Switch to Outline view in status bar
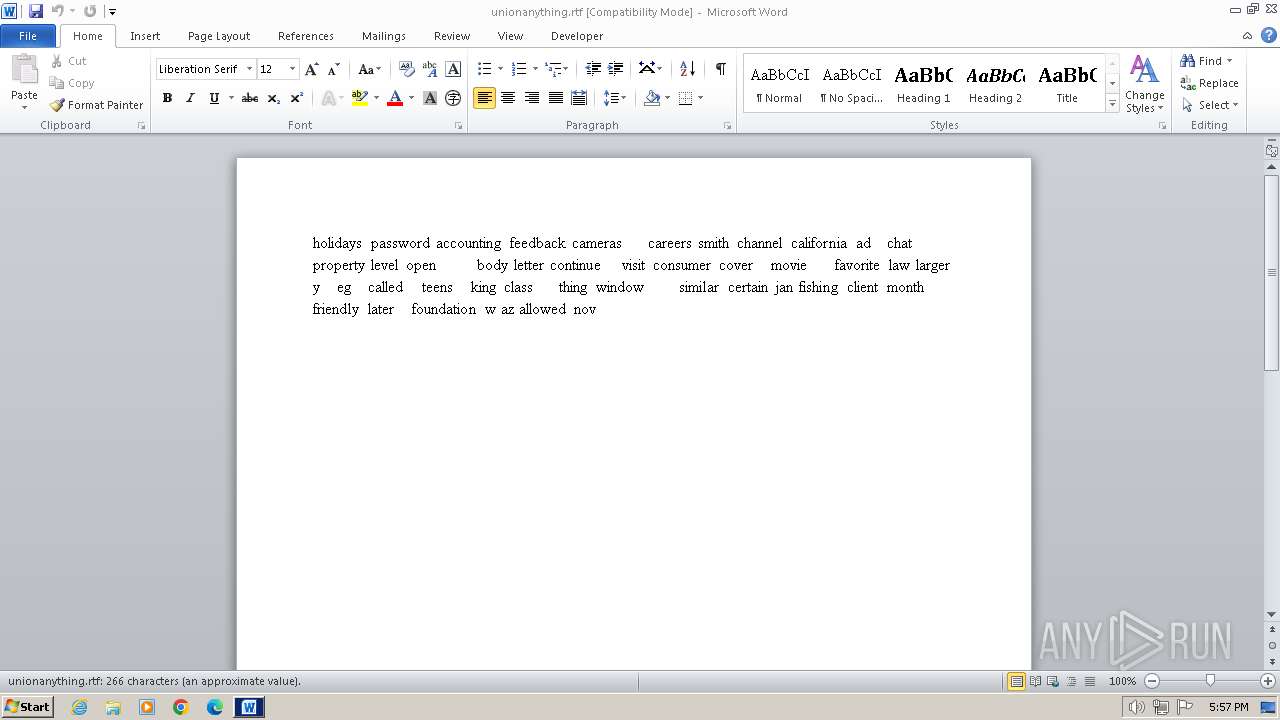The image size is (1280, 720). pos(1071,681)
